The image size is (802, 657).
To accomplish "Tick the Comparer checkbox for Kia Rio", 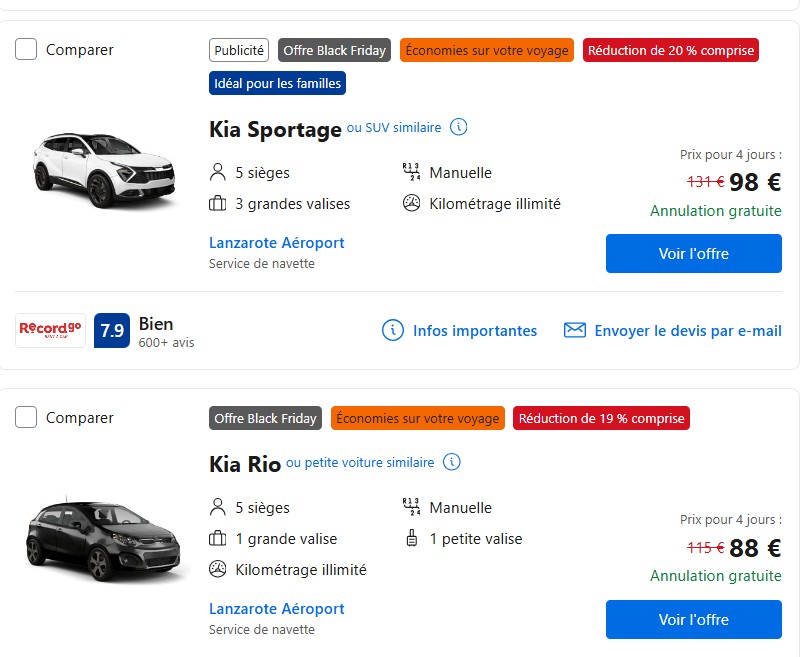I will tap(26, 417).
